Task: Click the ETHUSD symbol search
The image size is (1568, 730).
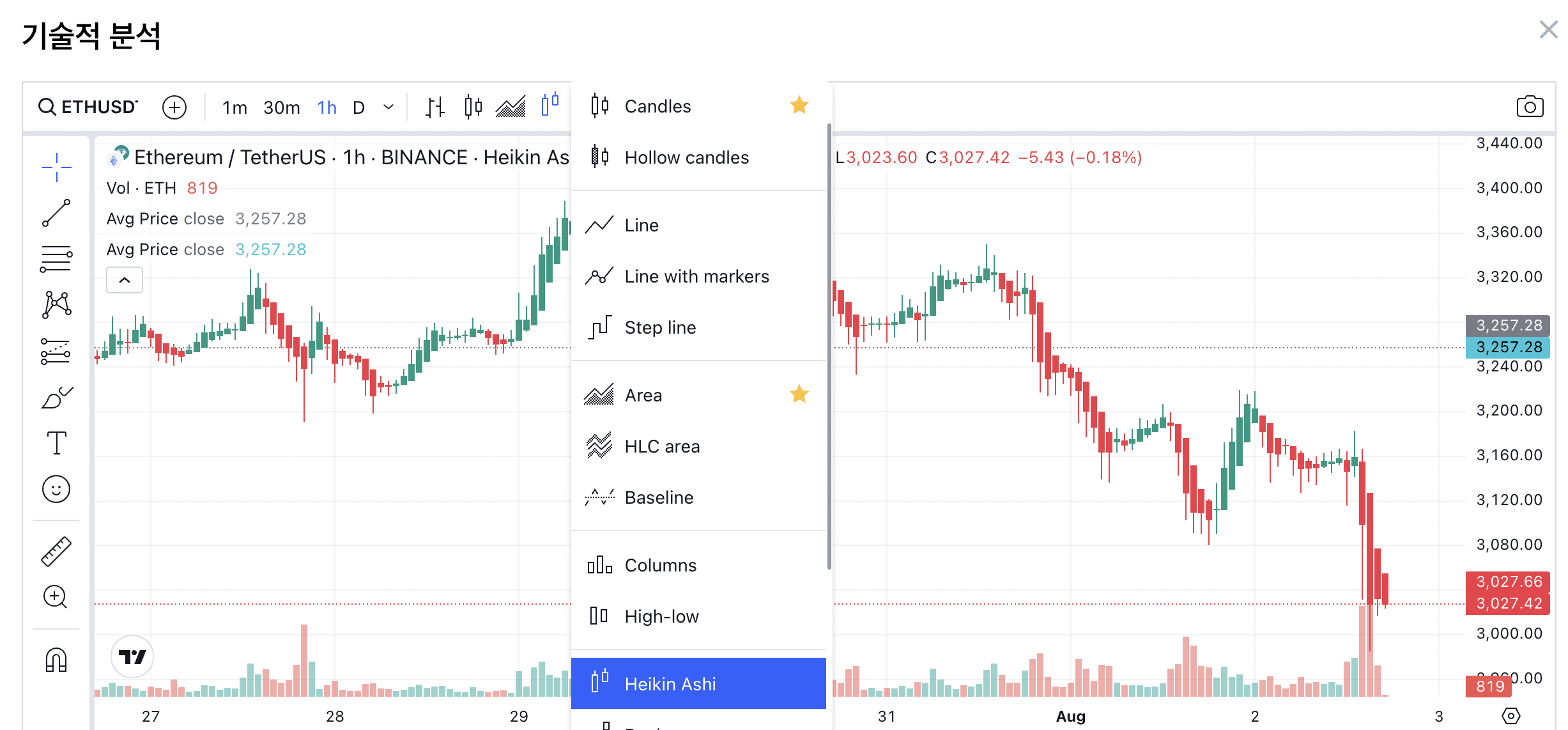Action: tap(88, 107)
